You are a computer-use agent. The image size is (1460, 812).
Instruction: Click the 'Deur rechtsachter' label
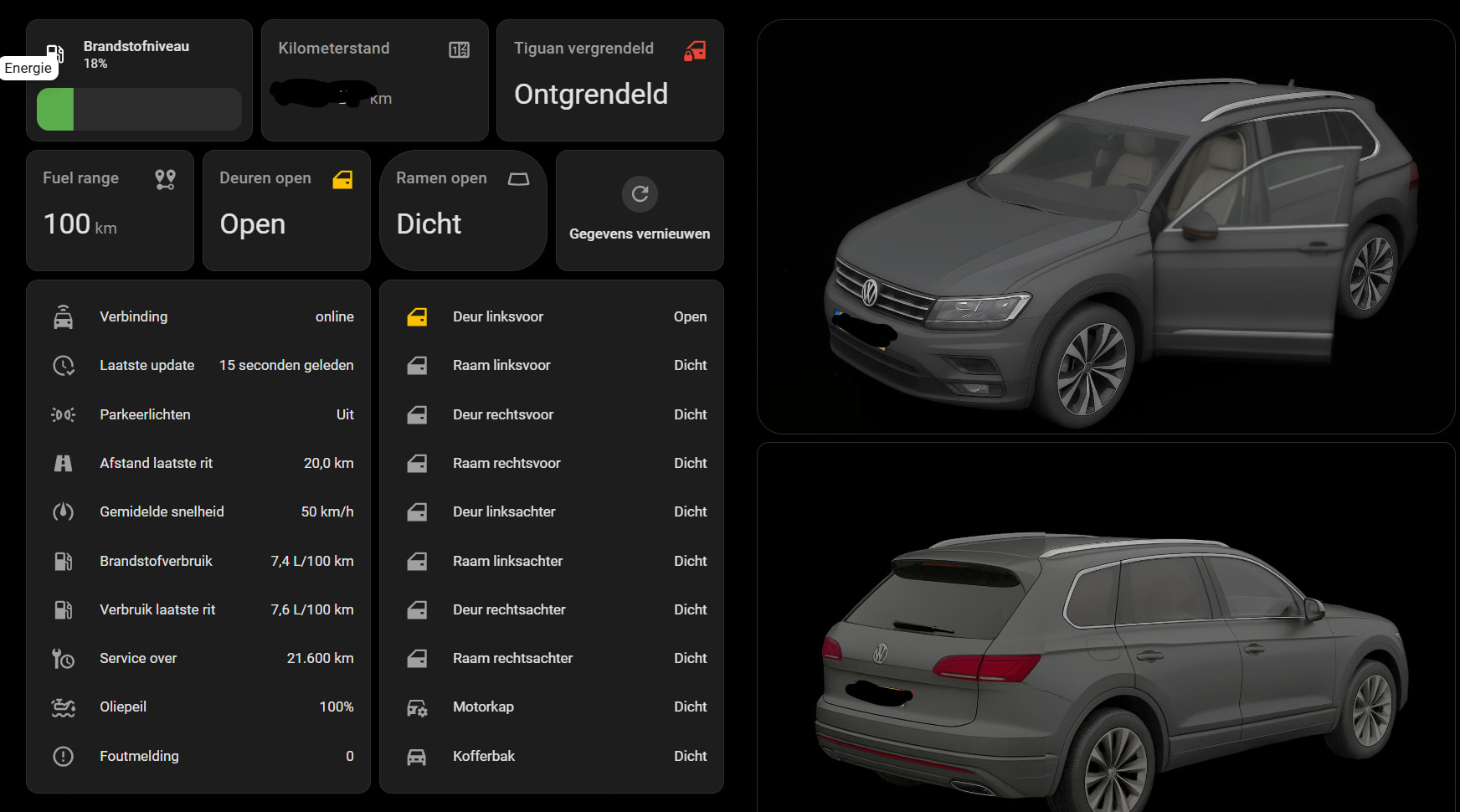pyautogui.click(x=509, y=609)
